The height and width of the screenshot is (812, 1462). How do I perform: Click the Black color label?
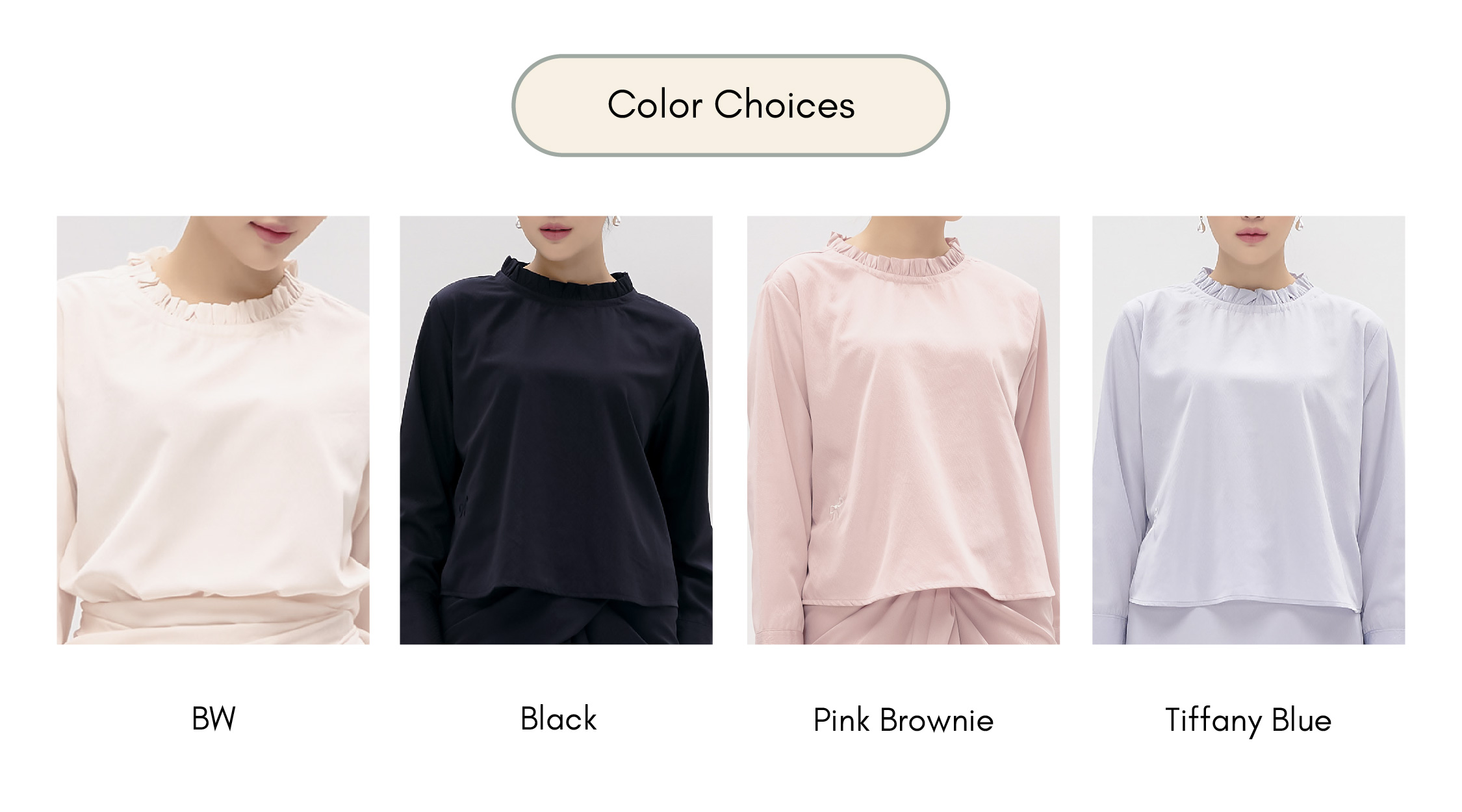(x=558, y=719)
